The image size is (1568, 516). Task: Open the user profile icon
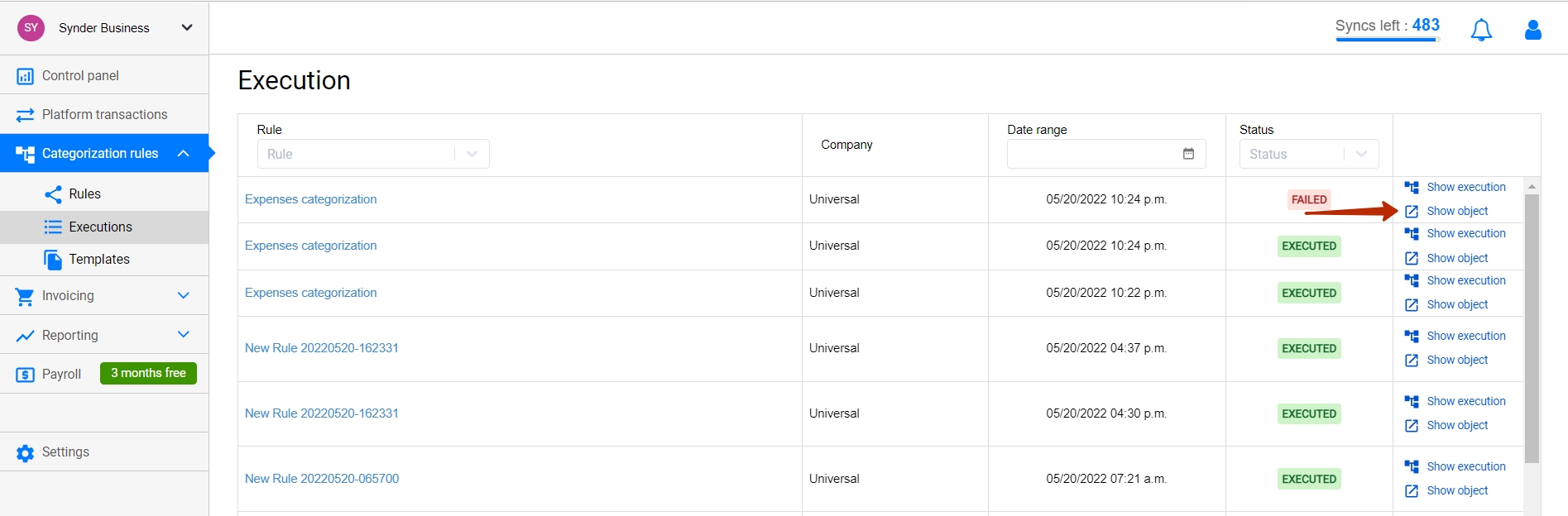(x=1533, y=30)
